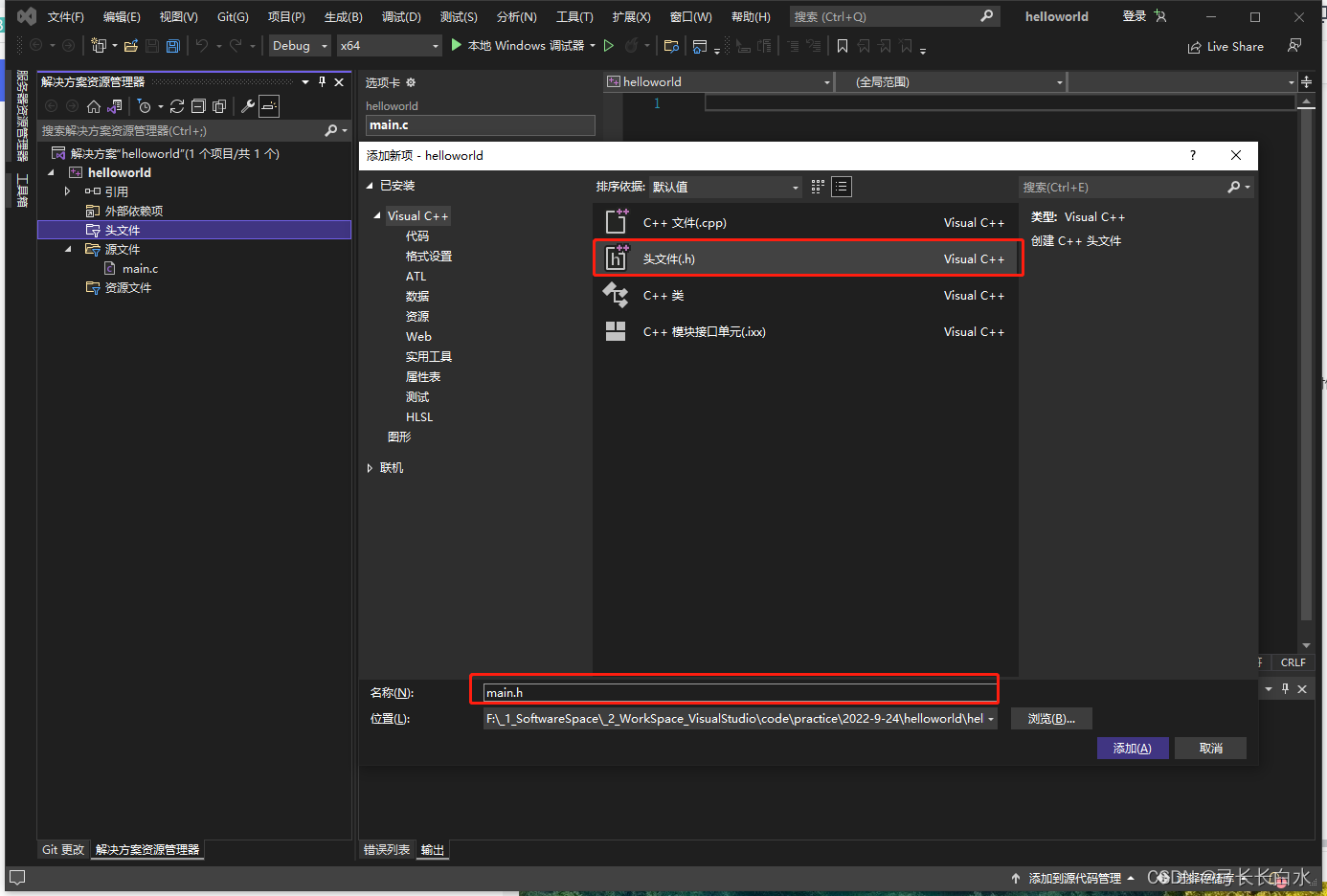The width and height of the screenshot is (1327, 896).
Task: Select the C++ 文件(.cpp) template
Action: click(x=805, y=223)
